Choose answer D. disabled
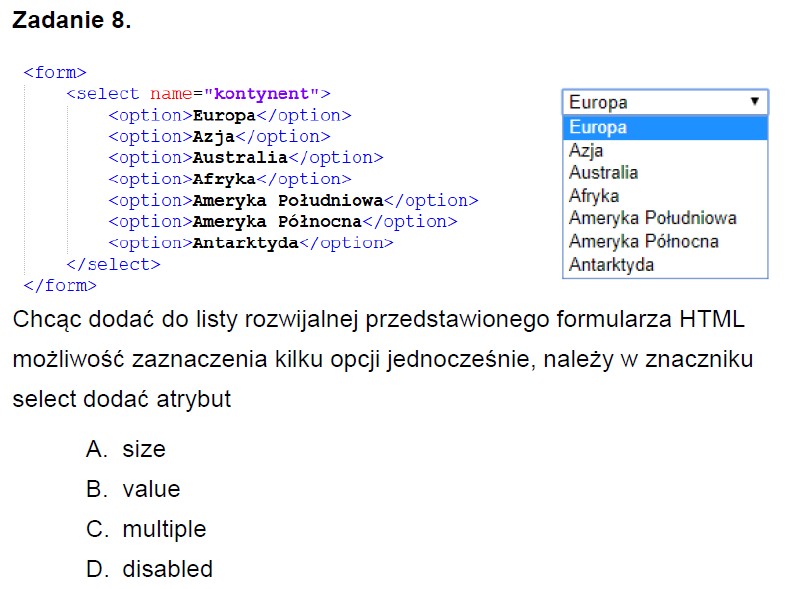The width and height of the screenshot is (789, 589). 167,569
